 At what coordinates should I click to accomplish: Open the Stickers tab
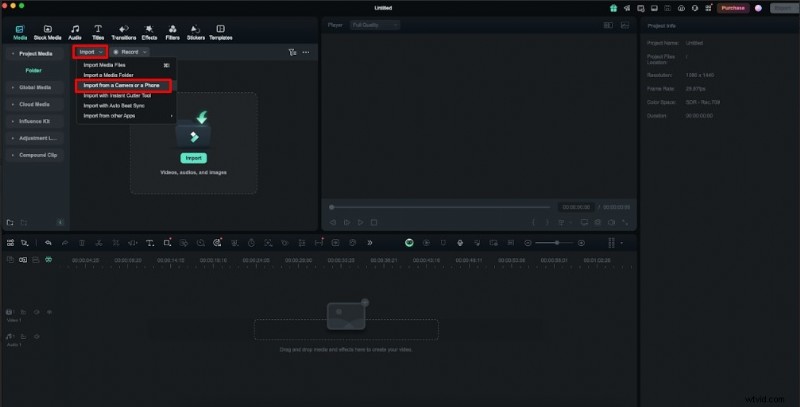pyautogui.click(x=195, y=32)
